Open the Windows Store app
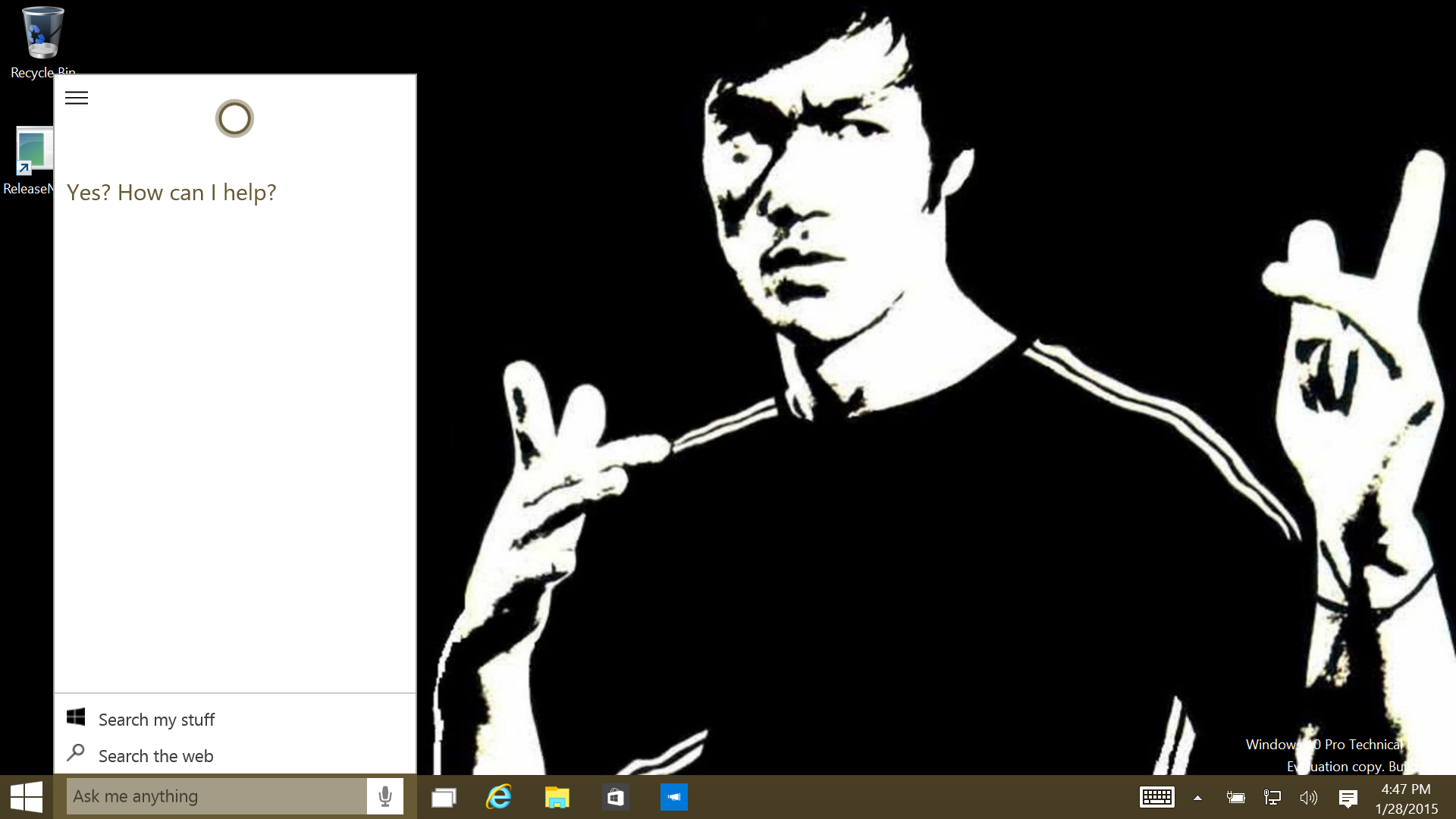The height and width of the screenshot is (819, 1456). (x=615, y=797)
